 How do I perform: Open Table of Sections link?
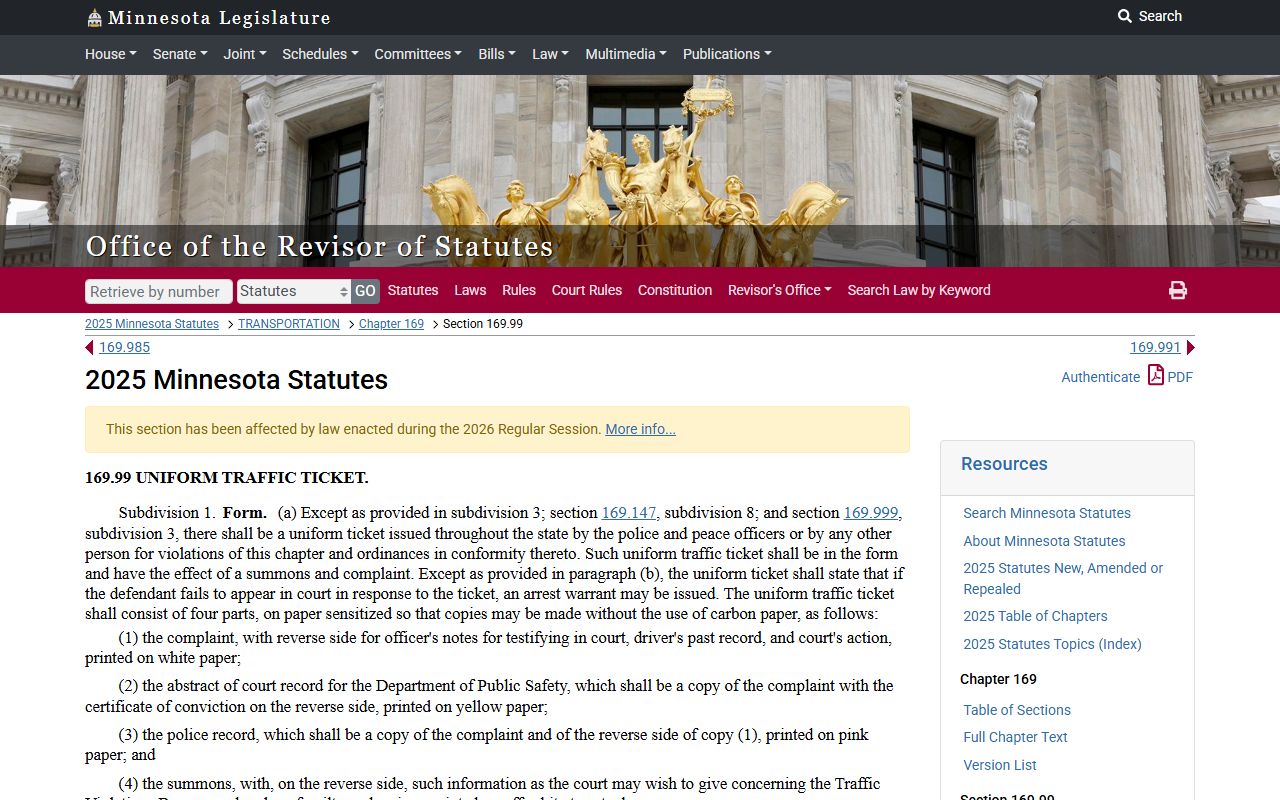pyautogui.click(x=1017, y=710)
